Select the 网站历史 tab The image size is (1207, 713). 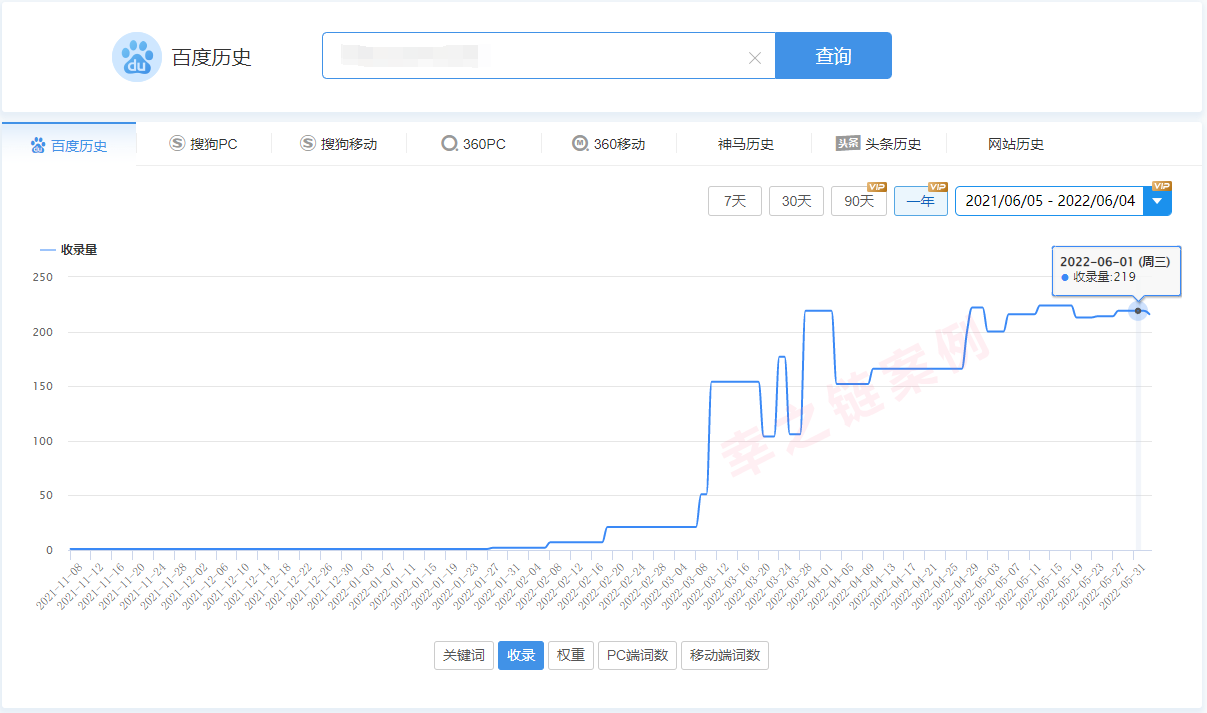coord(1015,144)
